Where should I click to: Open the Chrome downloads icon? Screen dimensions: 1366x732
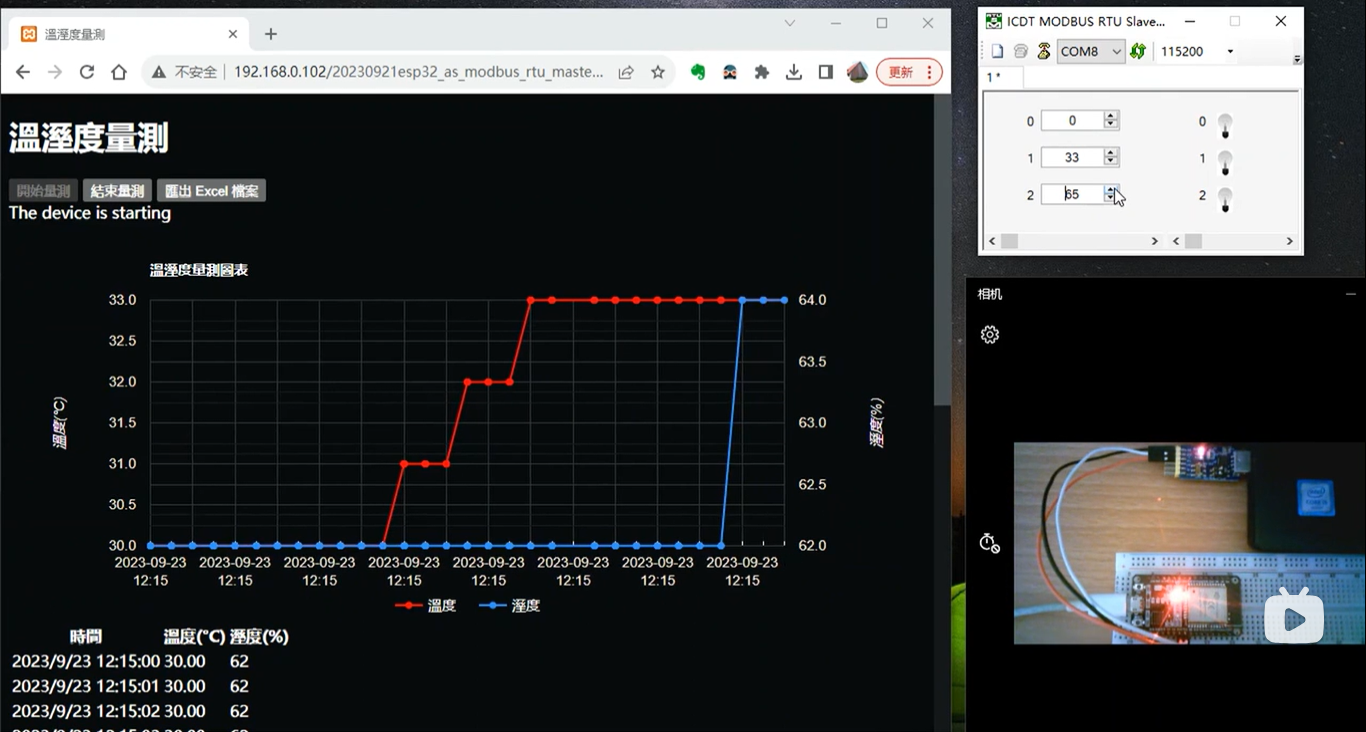point(794,72)
